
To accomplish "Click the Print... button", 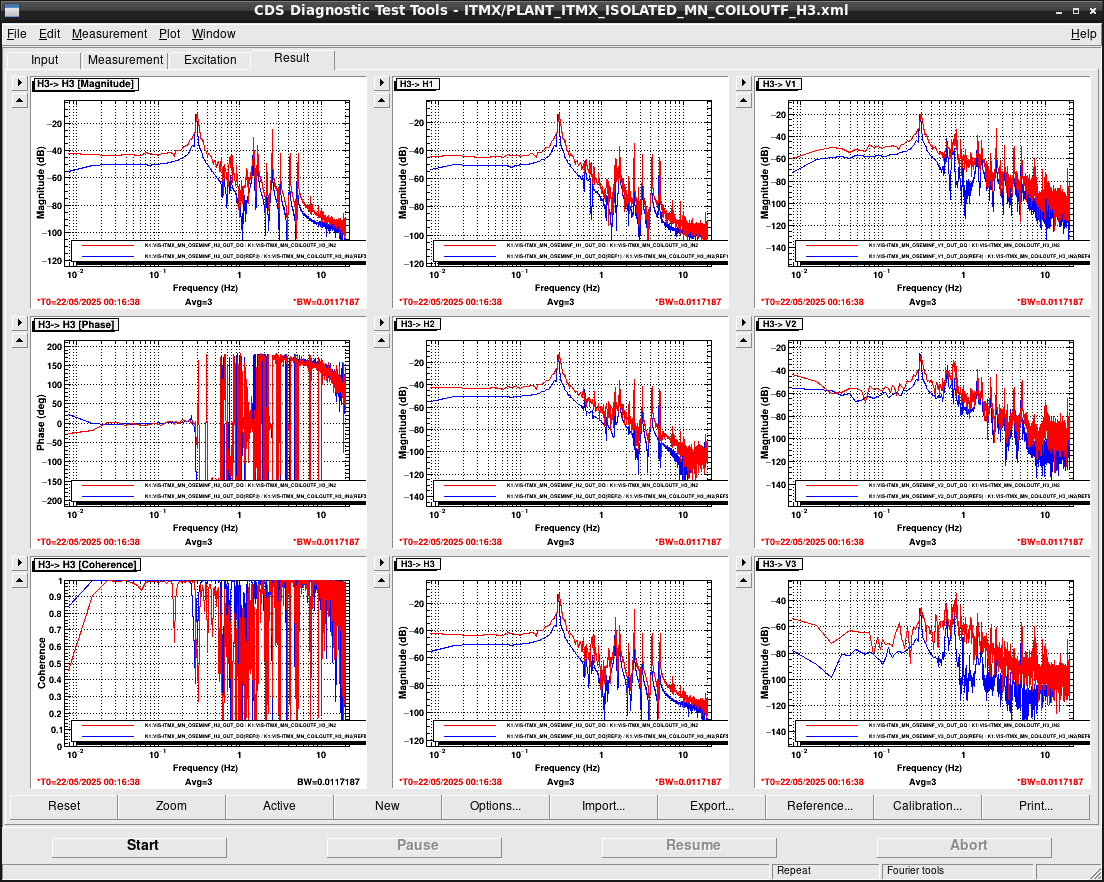I will [1036, 806].
